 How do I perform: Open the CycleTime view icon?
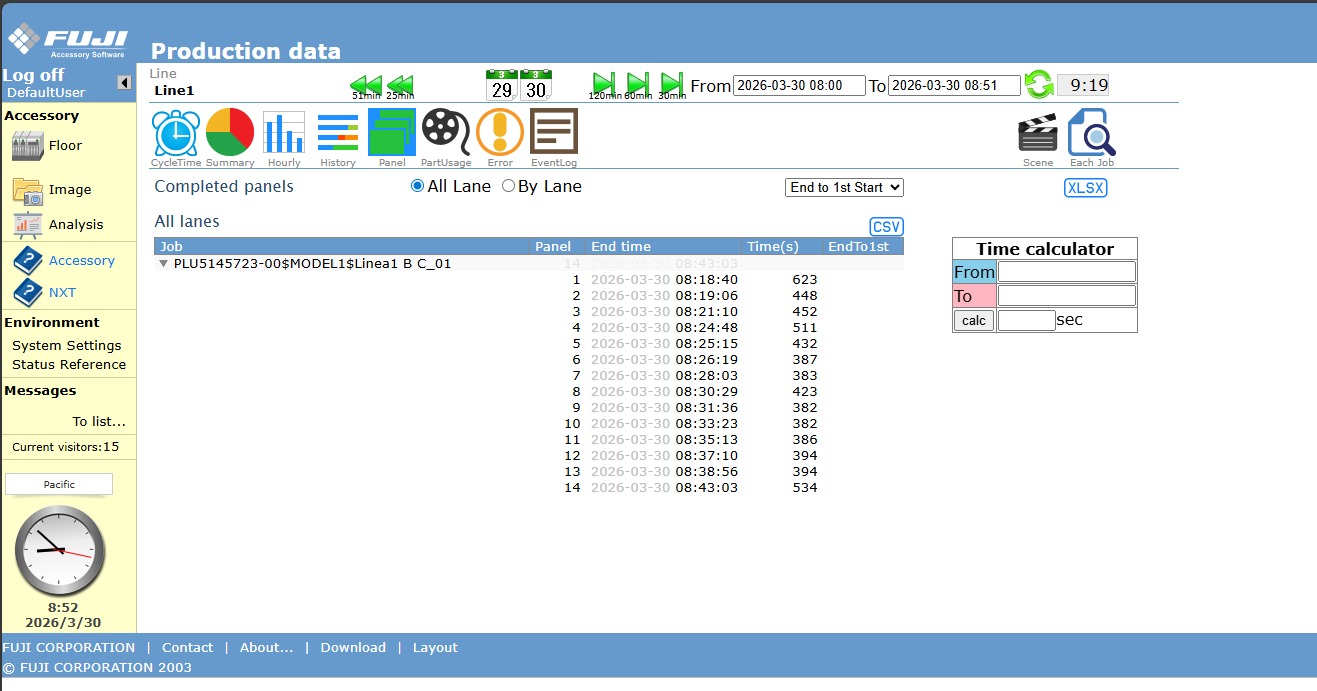pyautogui.click(x=175, y=133)
